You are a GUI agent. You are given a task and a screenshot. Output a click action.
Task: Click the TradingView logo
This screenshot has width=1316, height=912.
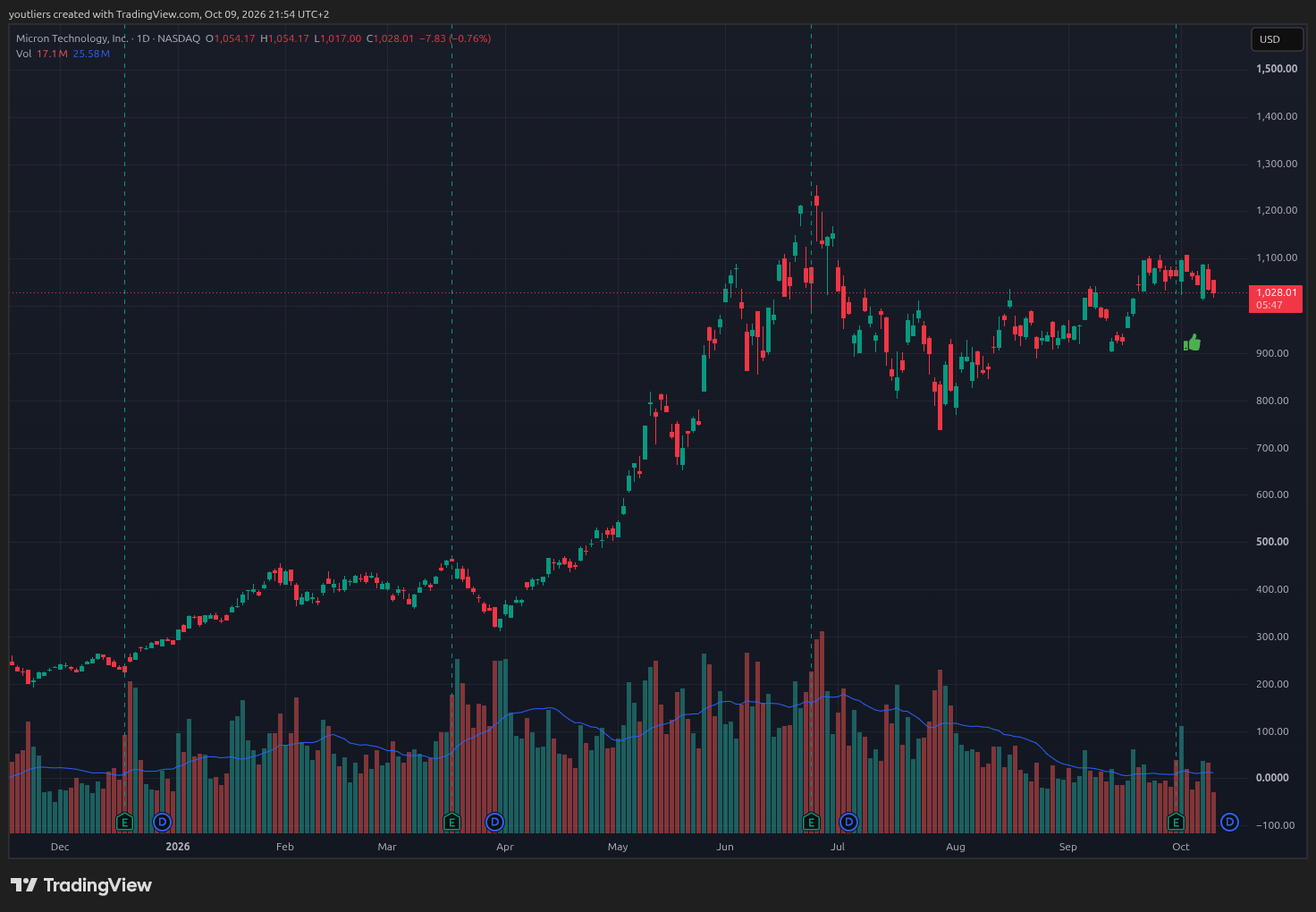click(81, 885)
